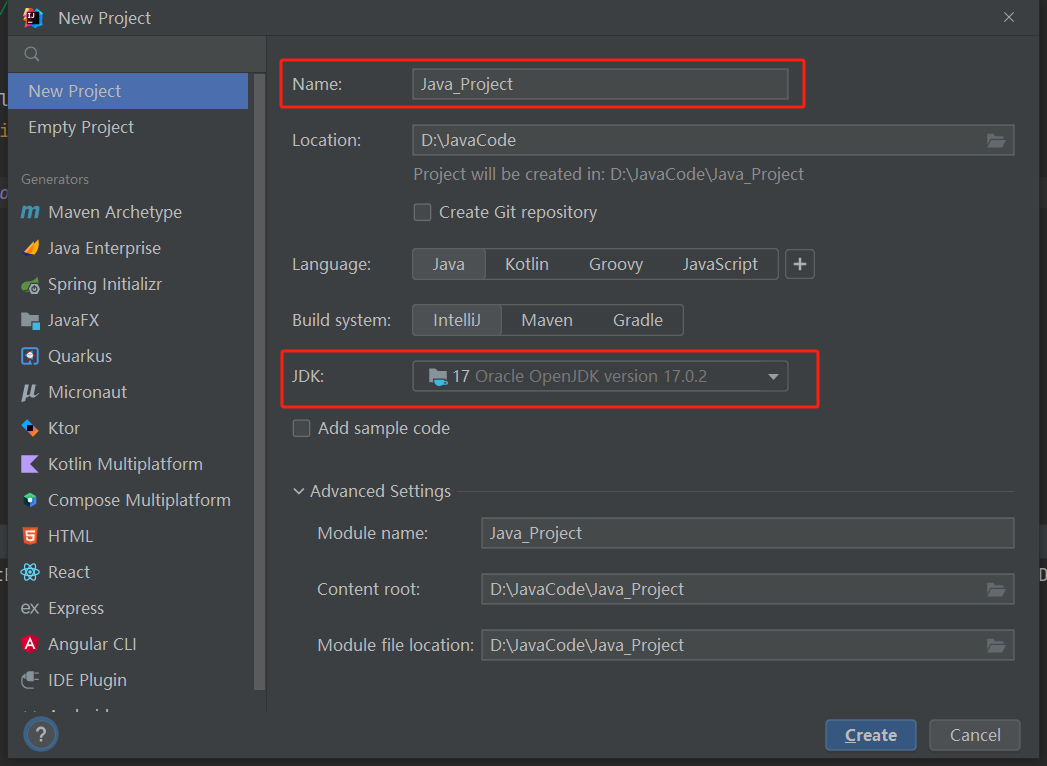
Task: Click the HTML5 shield icon
Action: pos(30,536)
